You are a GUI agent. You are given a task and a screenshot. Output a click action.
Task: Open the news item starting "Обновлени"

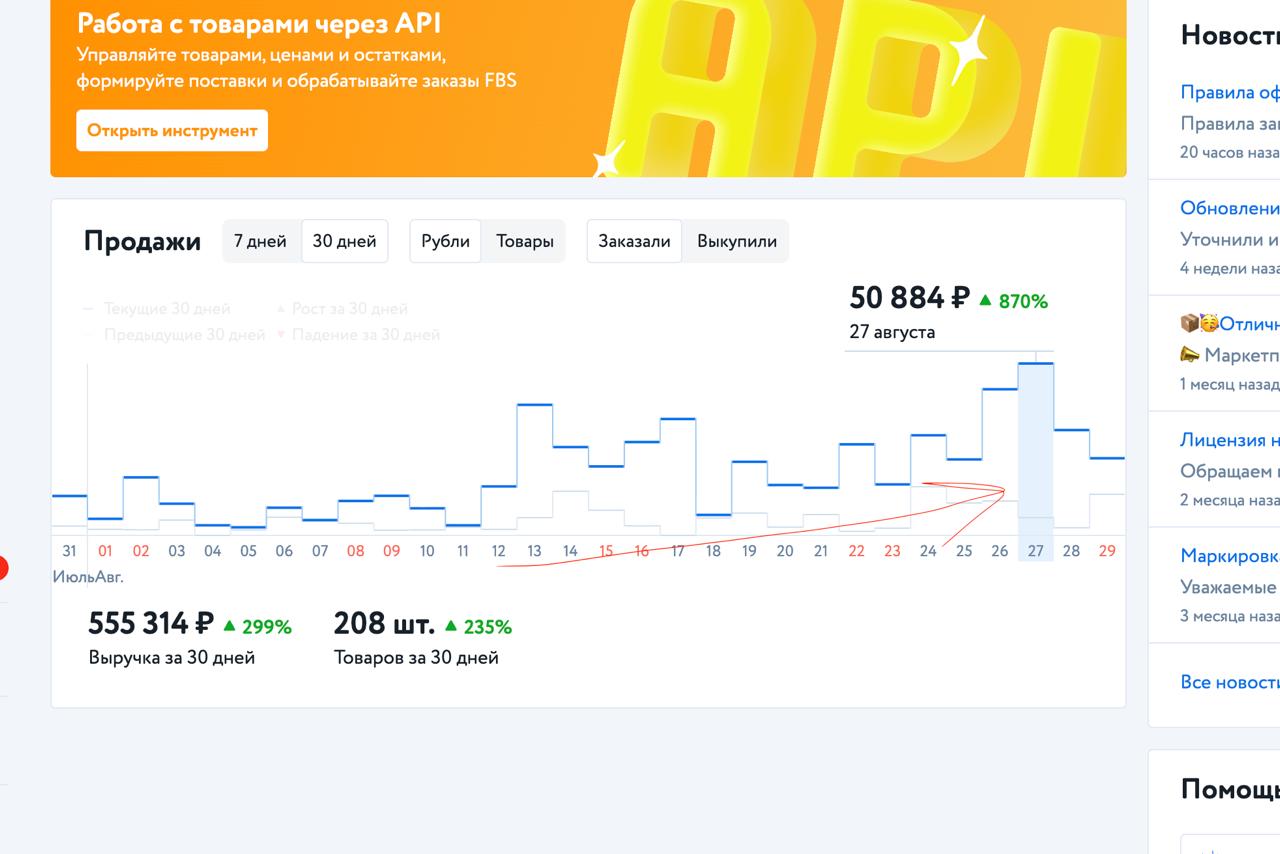click(1230, 208)
